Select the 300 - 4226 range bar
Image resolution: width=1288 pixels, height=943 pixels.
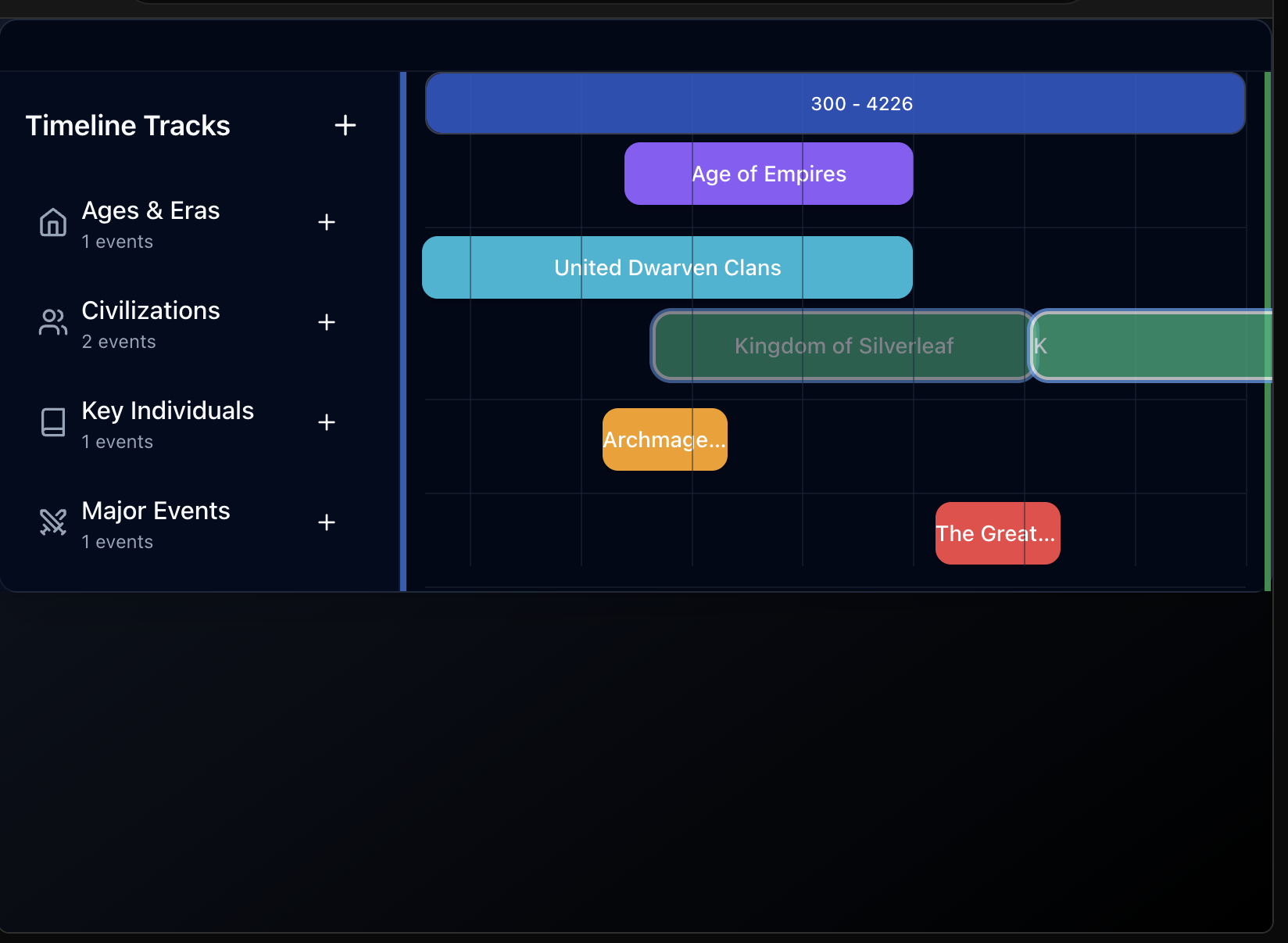pos(835,103)
